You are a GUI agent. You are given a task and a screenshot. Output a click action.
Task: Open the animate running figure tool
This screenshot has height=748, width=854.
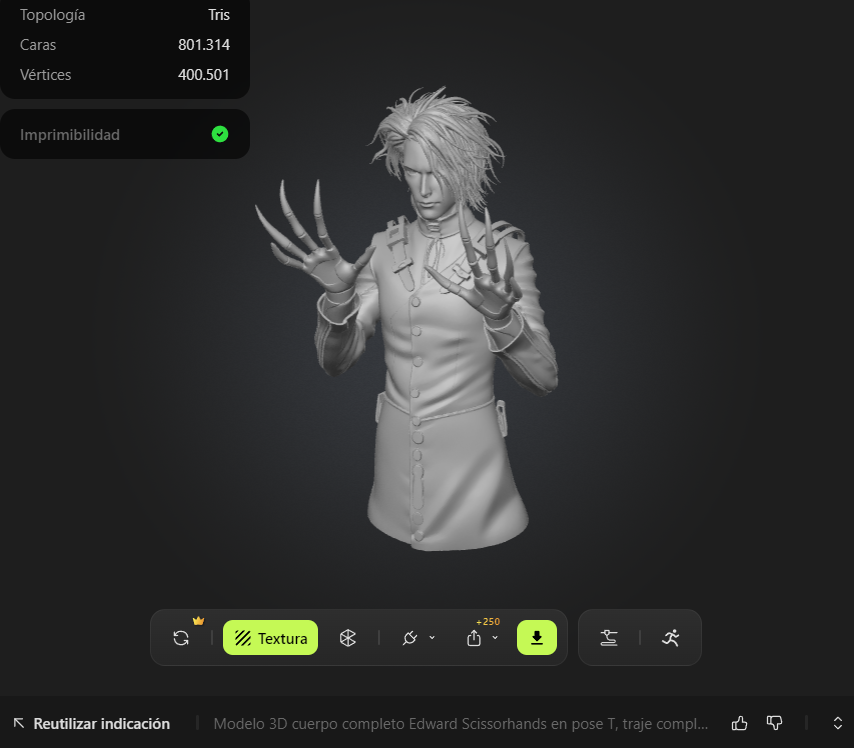coord(671,638)
